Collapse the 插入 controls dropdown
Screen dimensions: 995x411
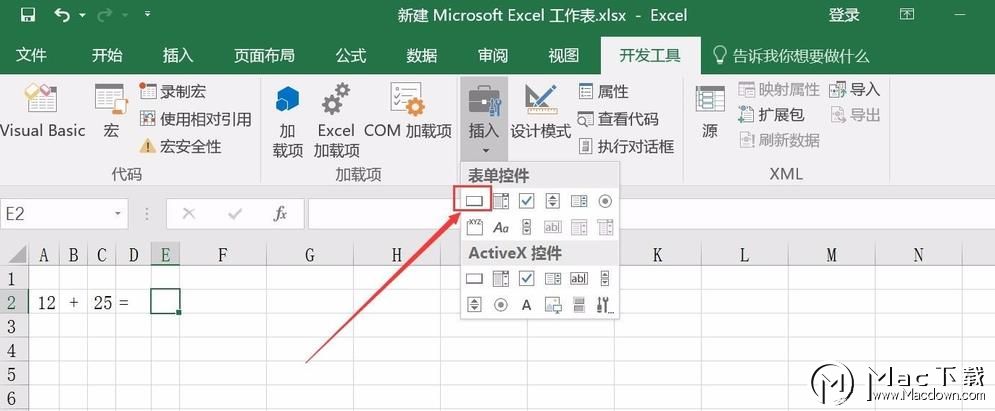(x=484, y=119)
